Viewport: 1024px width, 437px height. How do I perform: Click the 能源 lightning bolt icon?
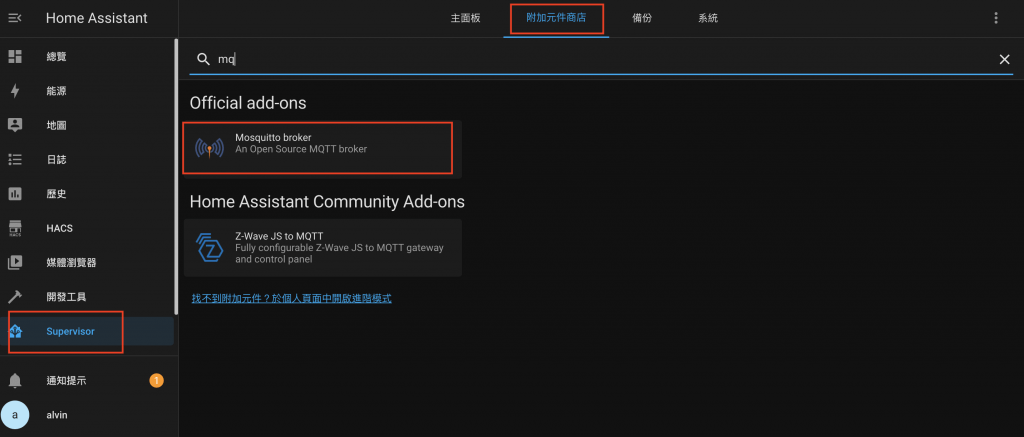tap(15, 91)
